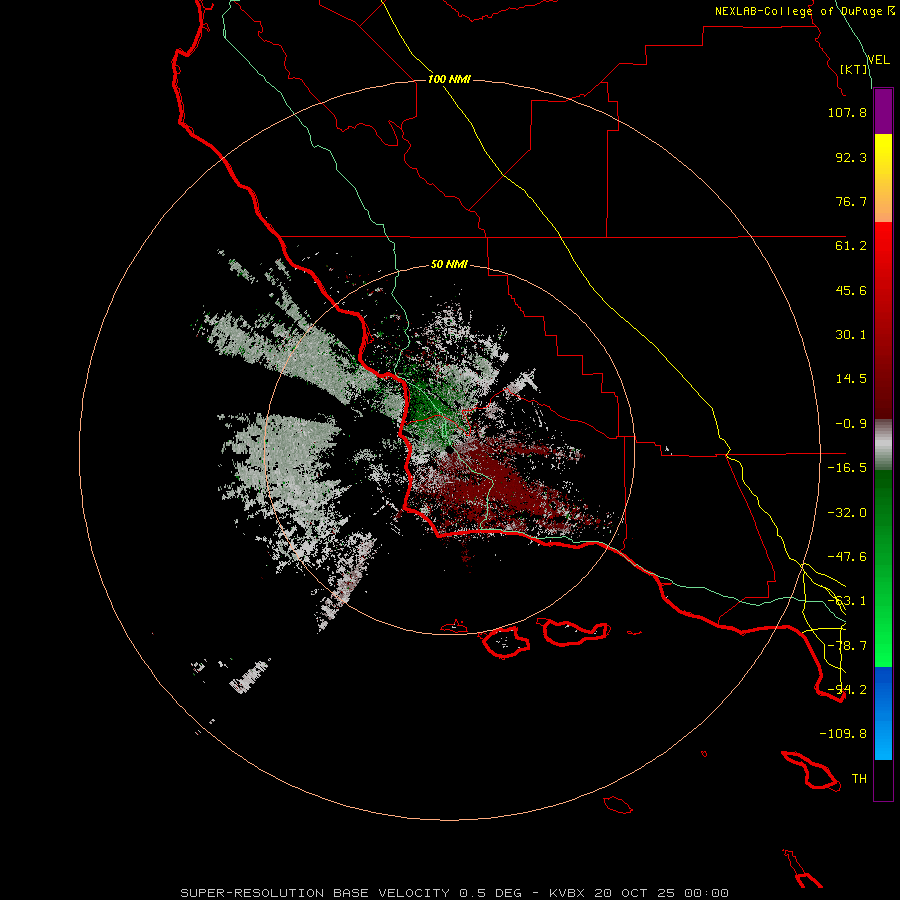Click the green inbound velocity area near radar
The height and width of the screenshot is (900, 900).
tap(430, 410)
